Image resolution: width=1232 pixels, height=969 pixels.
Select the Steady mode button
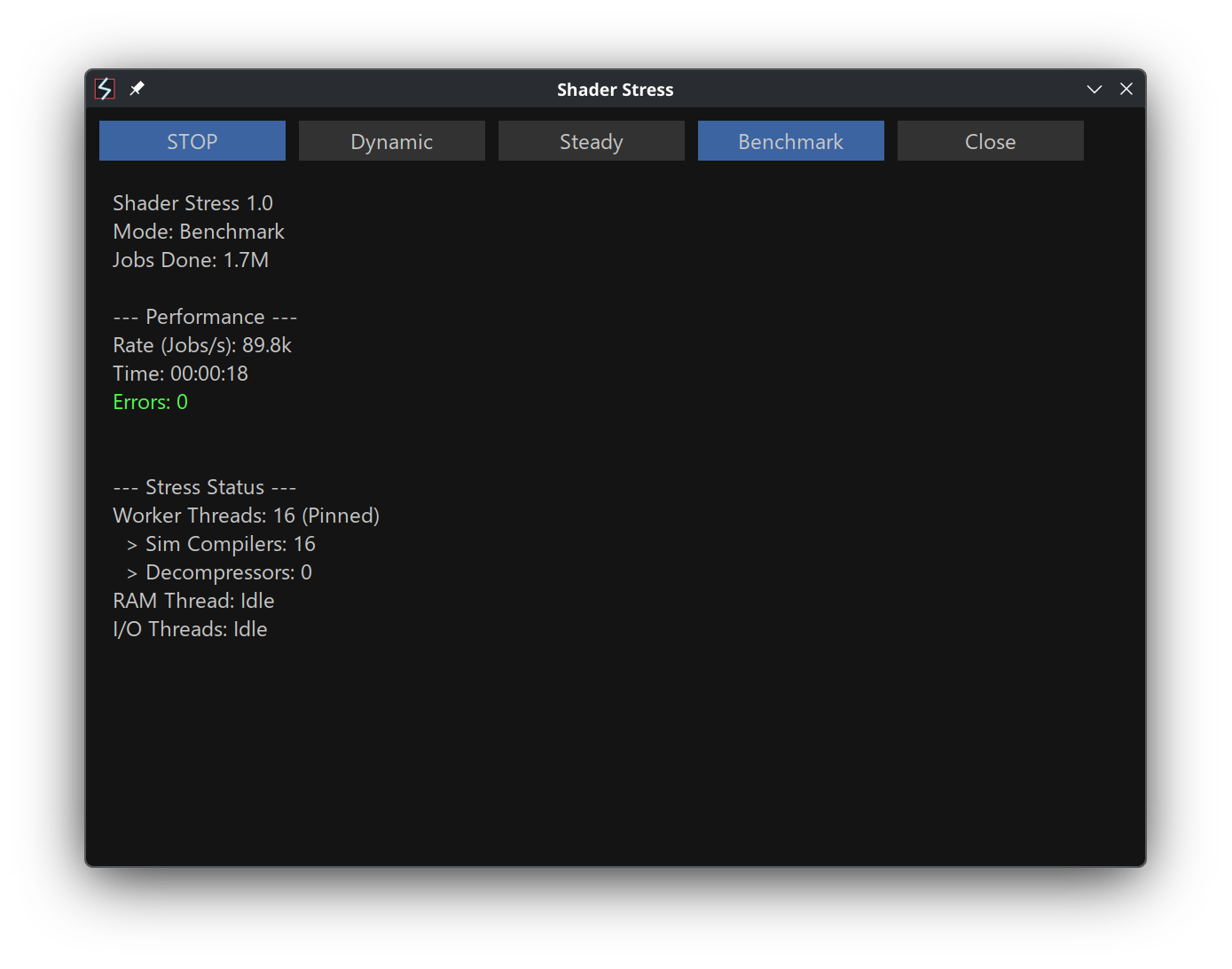pyautogui.click(x=591, y=141)
